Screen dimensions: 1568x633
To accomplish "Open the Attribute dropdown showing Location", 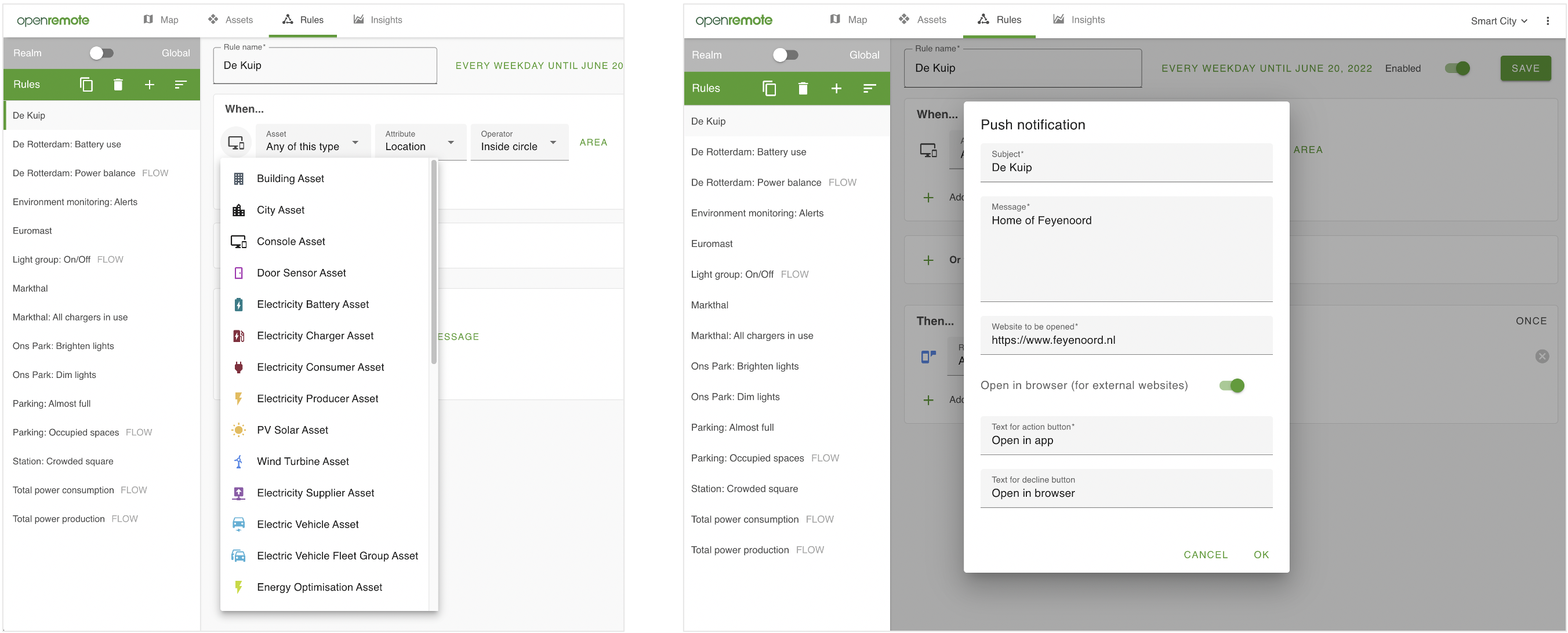I will pyautogui.click(x=420, y=143).
